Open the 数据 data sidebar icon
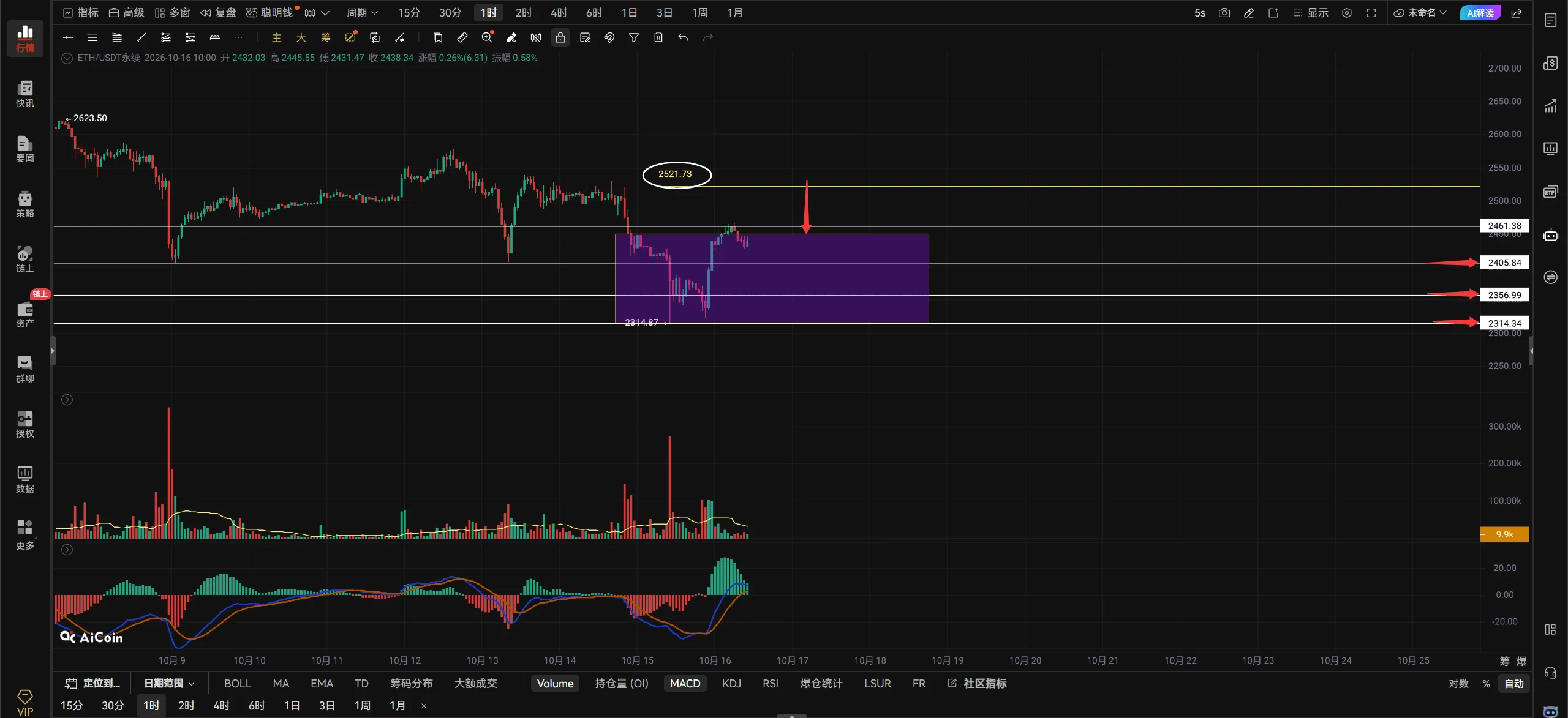 pos(25,479)
